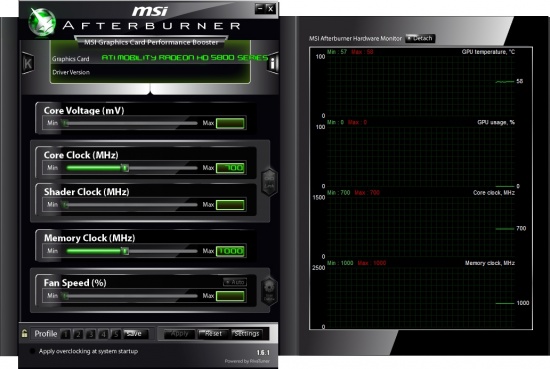550x369 pixels.
Task: Detach the hardware monitor panel
Action: pyautogui.click(x=420, y=38)
